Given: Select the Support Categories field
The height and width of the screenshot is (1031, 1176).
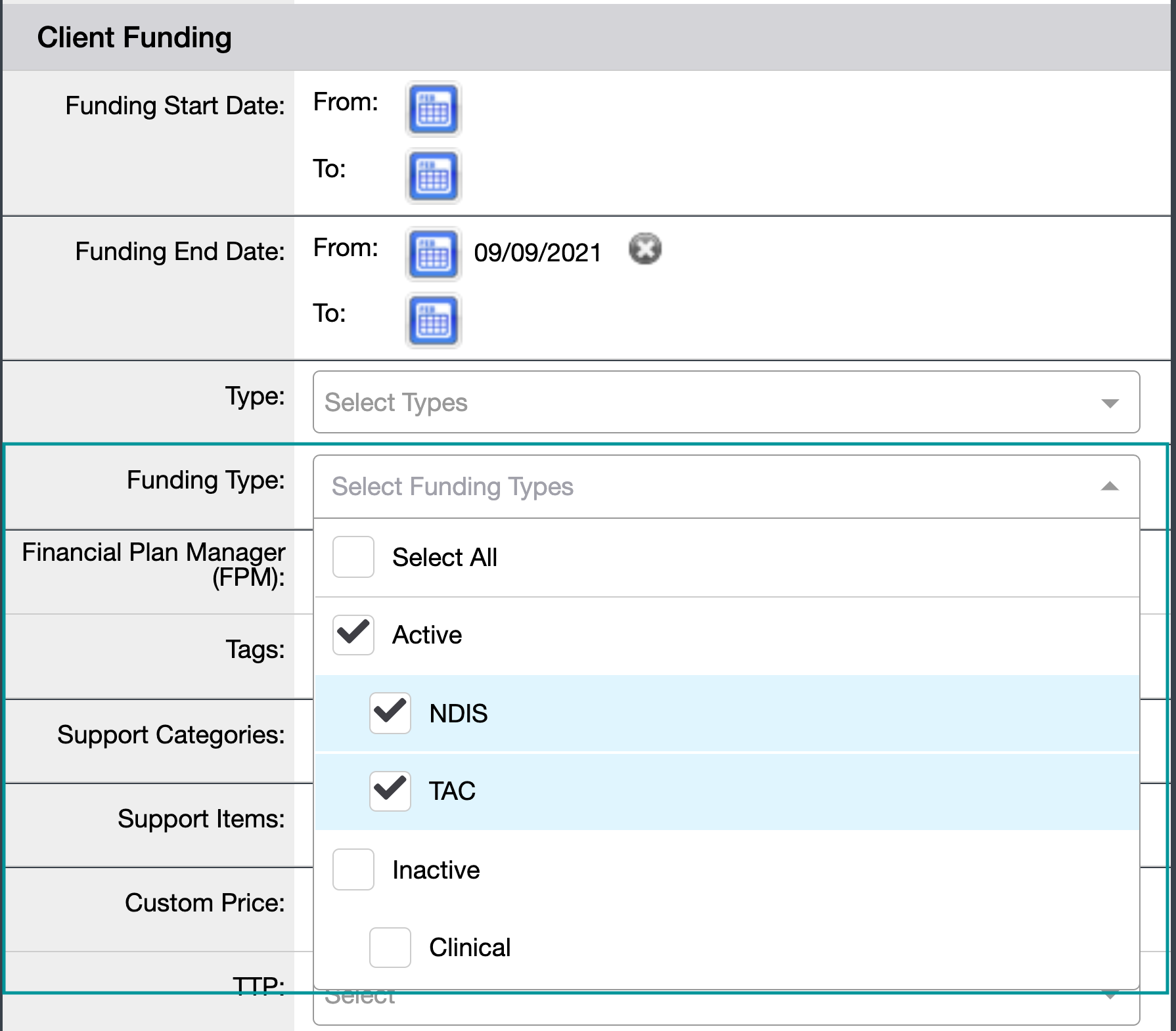Looking at the screenshot, I should (171, 735).
